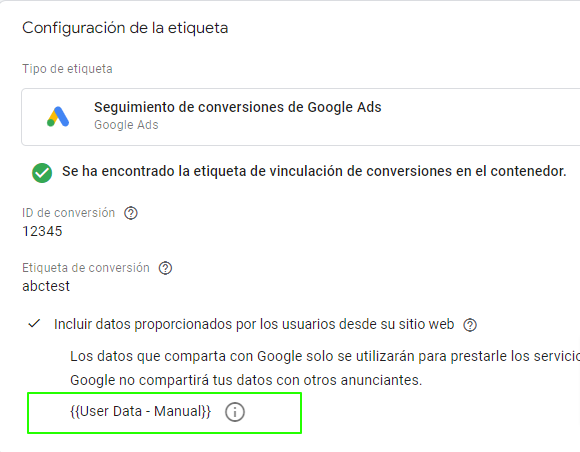Select the {{User Data - Manual}} variable

point(140,411)
